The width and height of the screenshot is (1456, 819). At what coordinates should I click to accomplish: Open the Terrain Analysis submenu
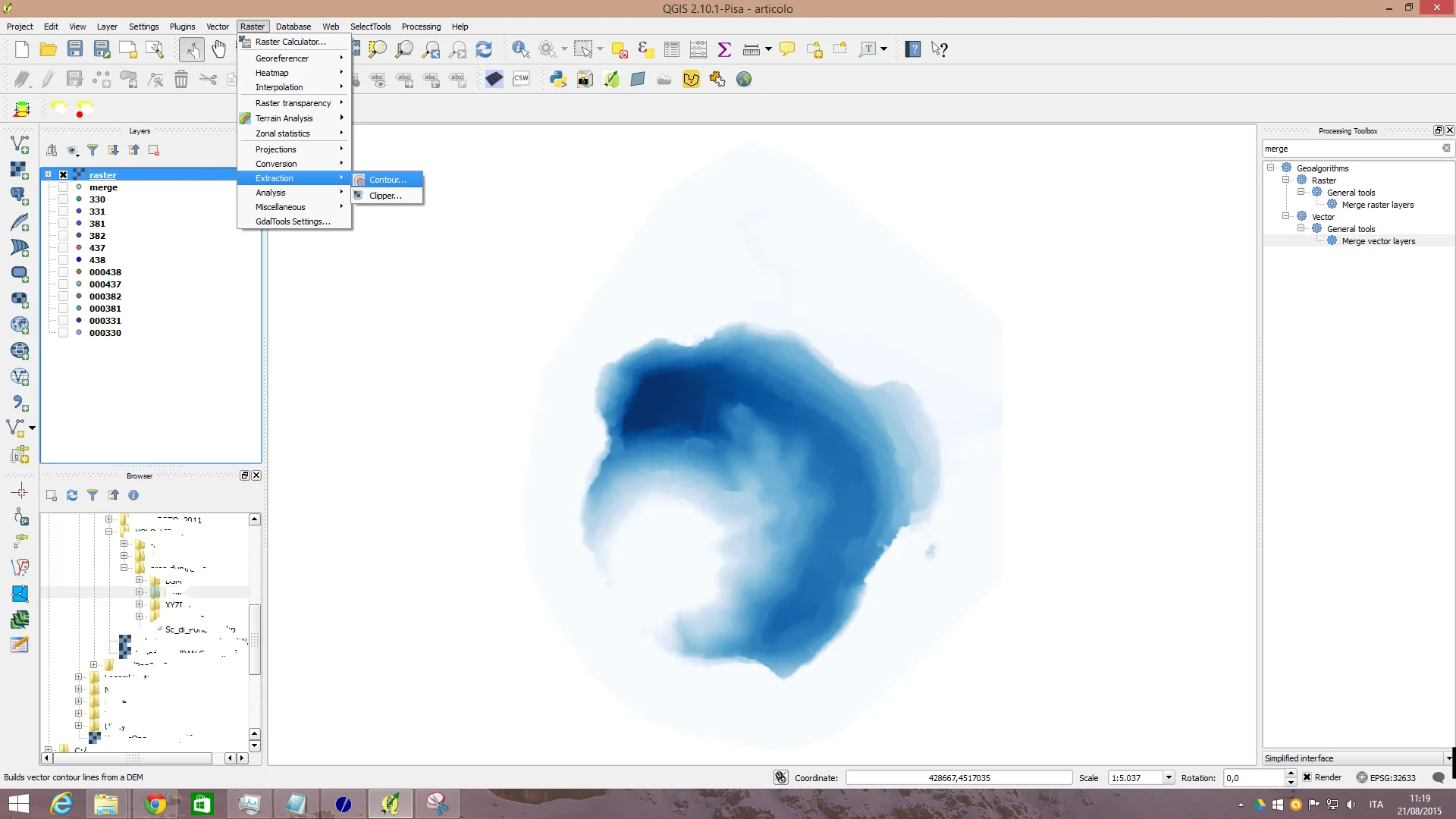(x=294, y=118)
